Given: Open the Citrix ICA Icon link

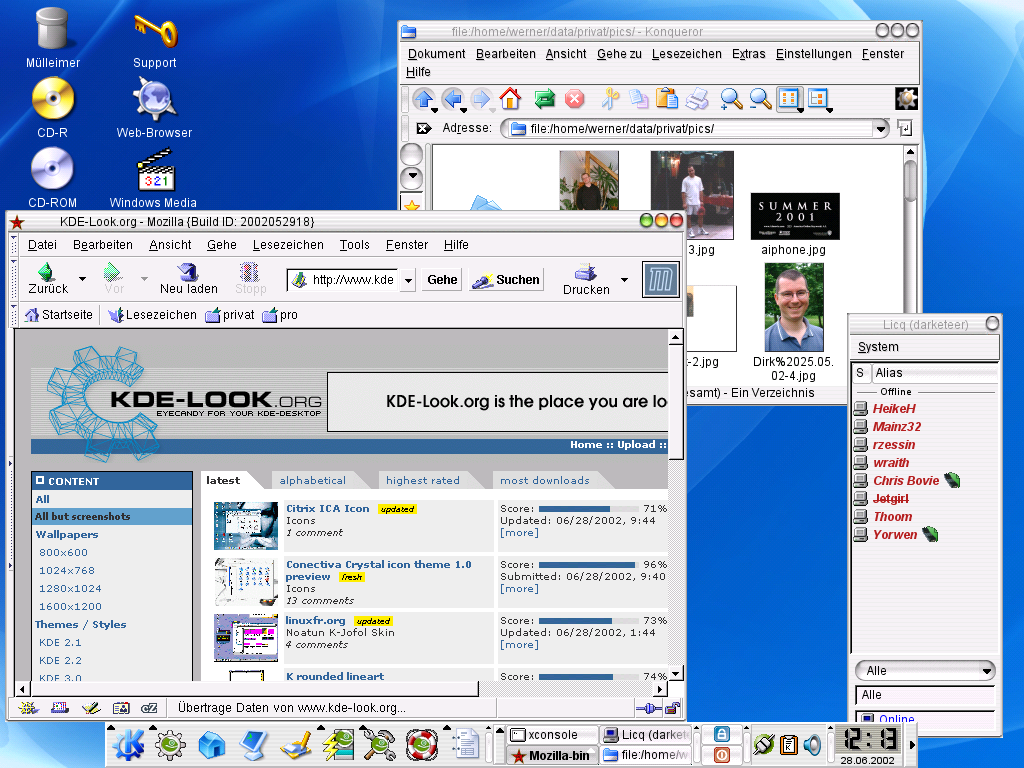Looking at the screenshot, I should tap(327, 508).
